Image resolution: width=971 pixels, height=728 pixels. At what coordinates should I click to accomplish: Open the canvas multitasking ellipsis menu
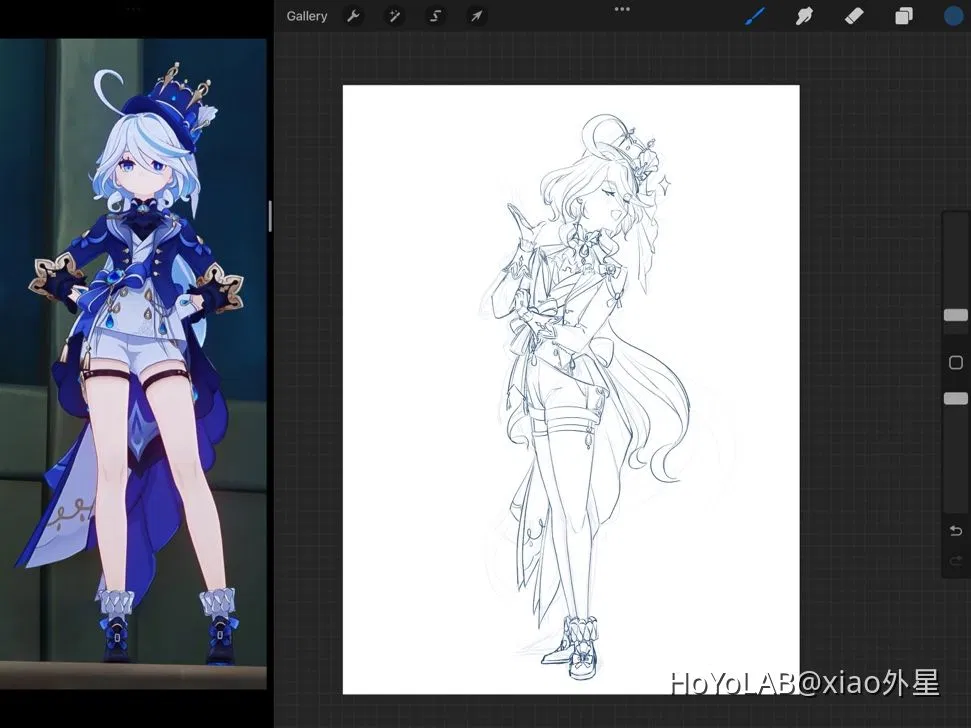tap(621, 9)
